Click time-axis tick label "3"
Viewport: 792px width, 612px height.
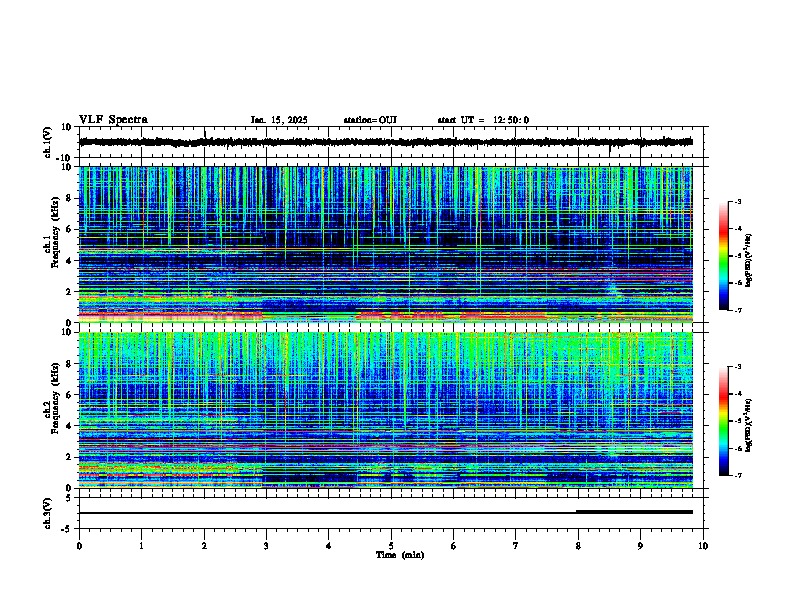(266, 546)
